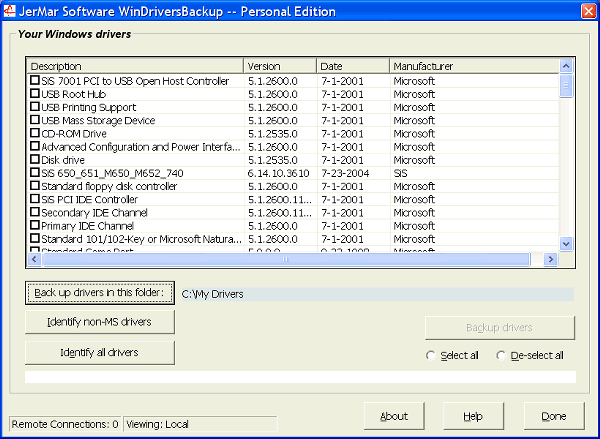Sort list by Date column header
Image resolution: width=600 pixels, height=439 pixels.
(353, 66)
